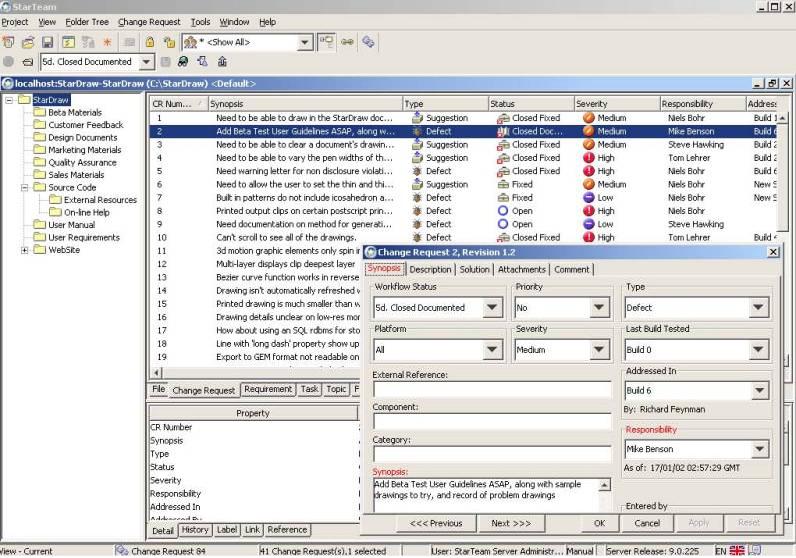Image resolution: width=796 pixels, height=558 pixels.
Task: Click the Defect bug icon in CR row 8
Action: [417, 211]
